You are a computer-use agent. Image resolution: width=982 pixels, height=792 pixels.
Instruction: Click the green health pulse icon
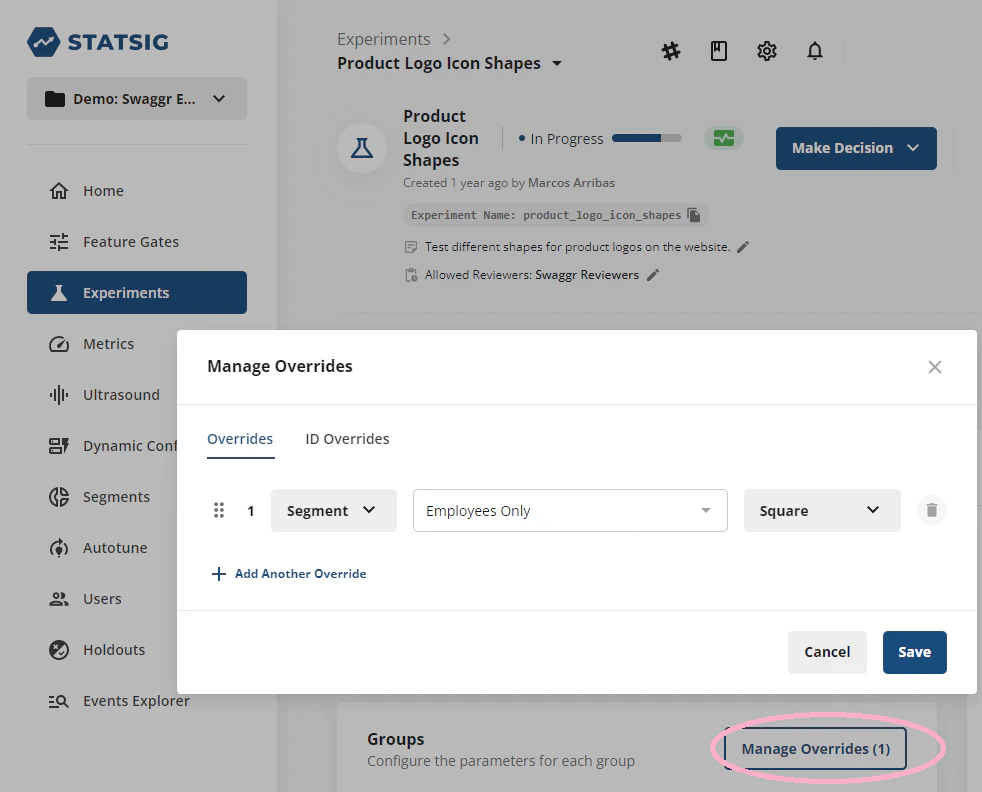click(724, 138)
